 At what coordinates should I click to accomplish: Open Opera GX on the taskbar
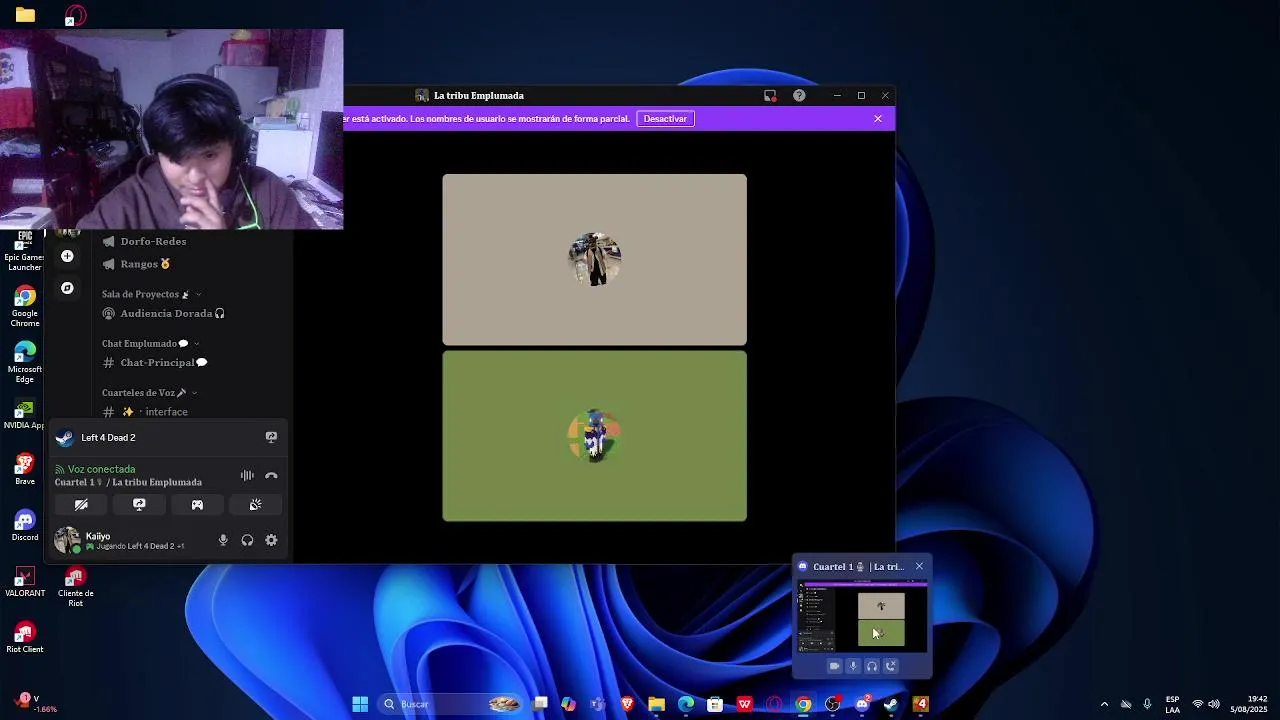pos(774,704)
